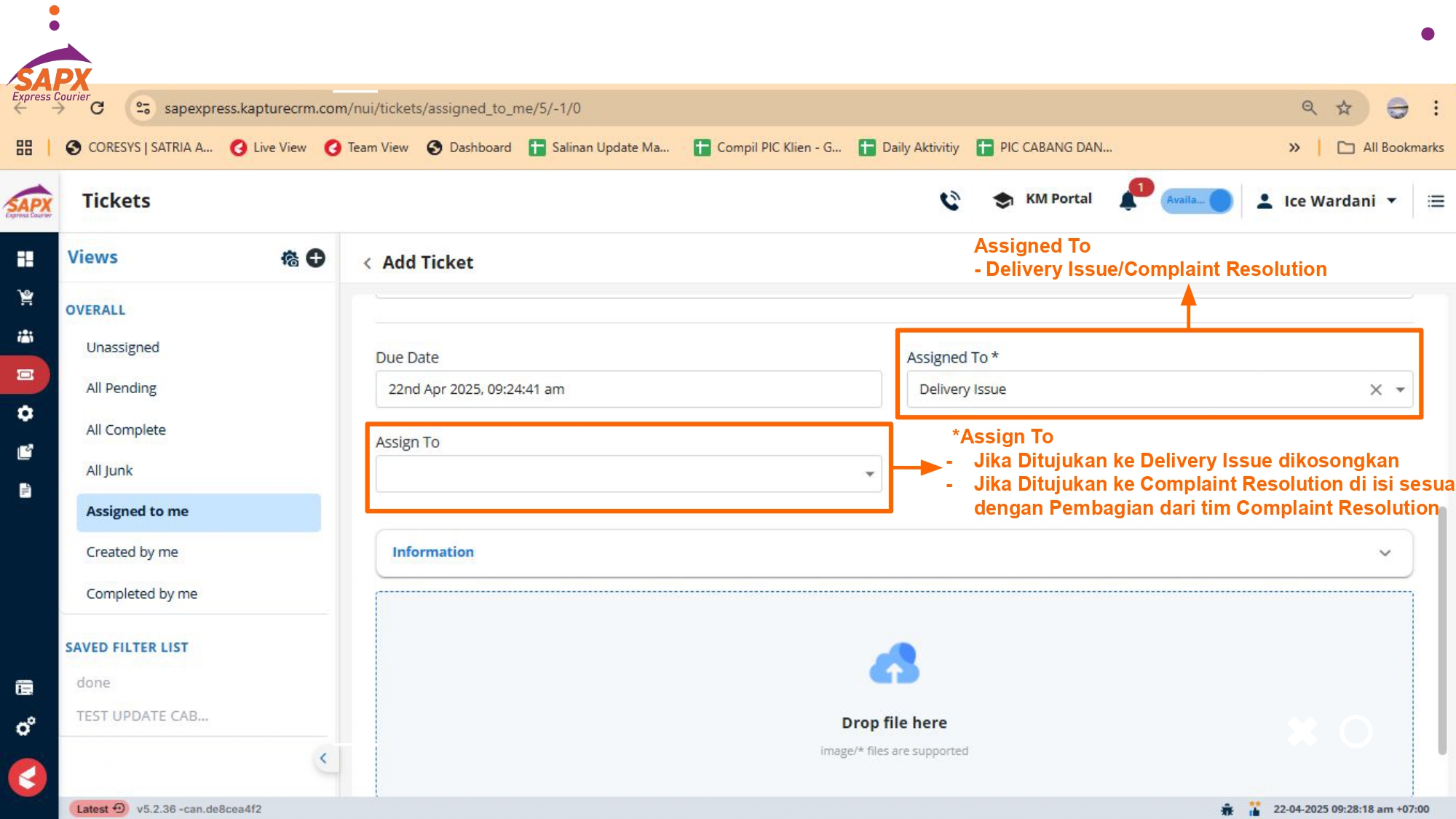Viewport: 1456px width, 819px height.
Task: Select the All Complete view
Action: pos(126,430)
